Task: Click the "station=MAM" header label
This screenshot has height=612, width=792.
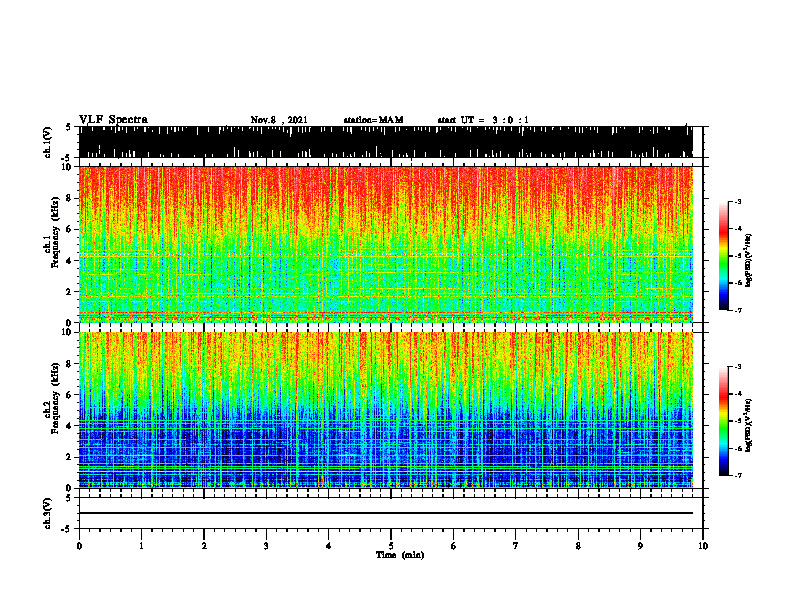Action: tap(373, 120)
